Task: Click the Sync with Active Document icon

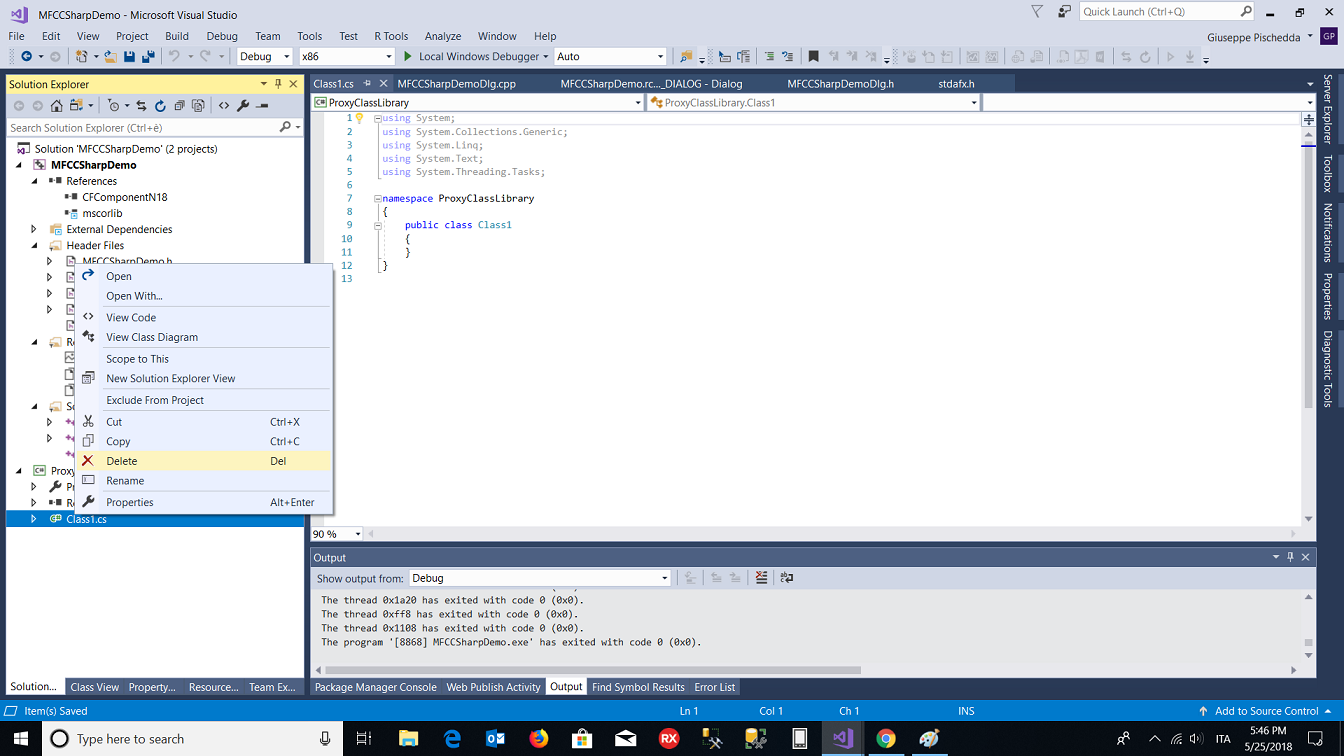Action: [x=141, y=106]
